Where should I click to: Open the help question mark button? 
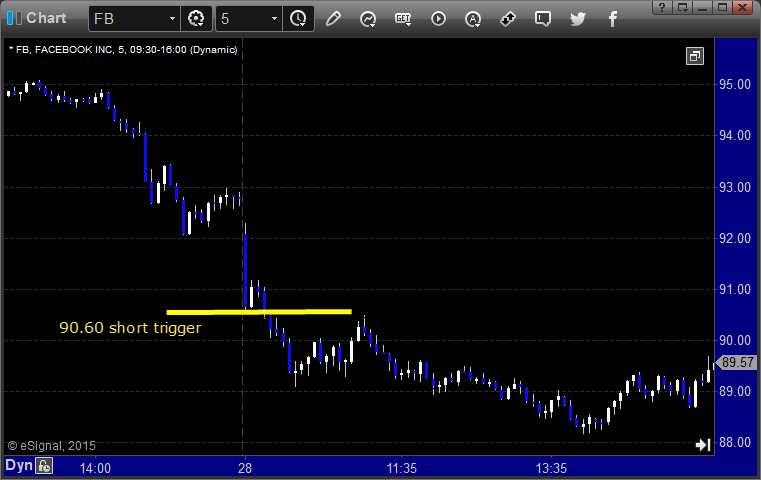tap(662, 7)
